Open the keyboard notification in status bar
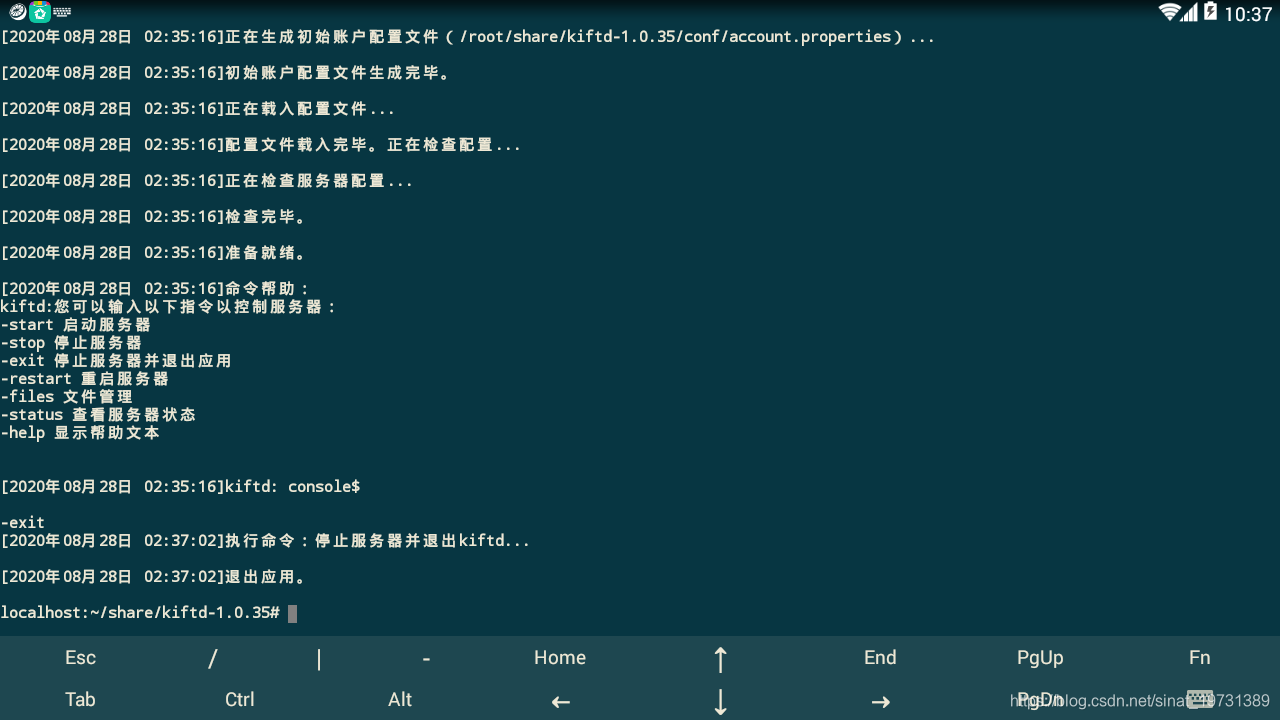 (x=62, y=12)
